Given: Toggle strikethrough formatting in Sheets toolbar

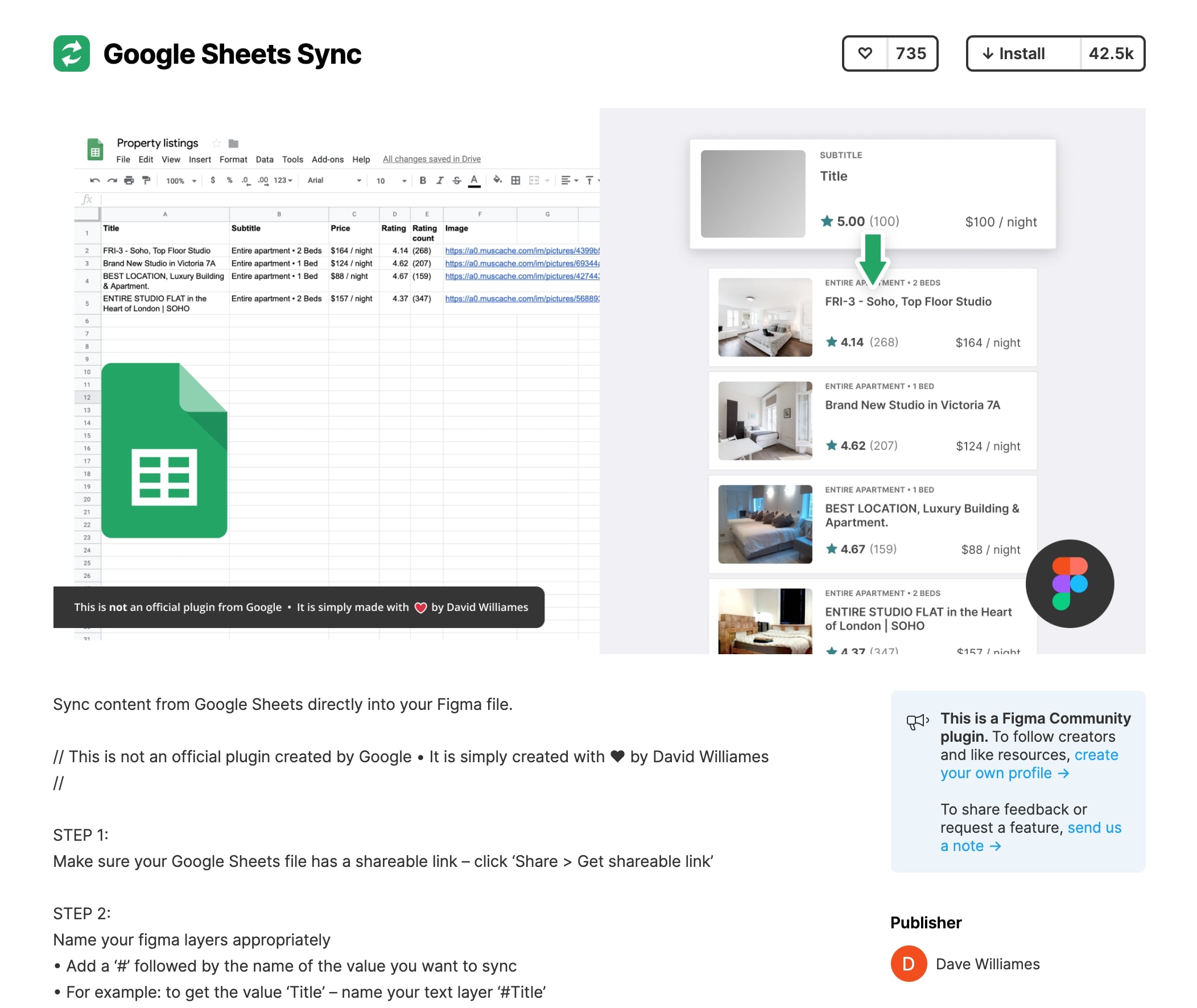Looking at the screenshot, I should tap(456, 180).
